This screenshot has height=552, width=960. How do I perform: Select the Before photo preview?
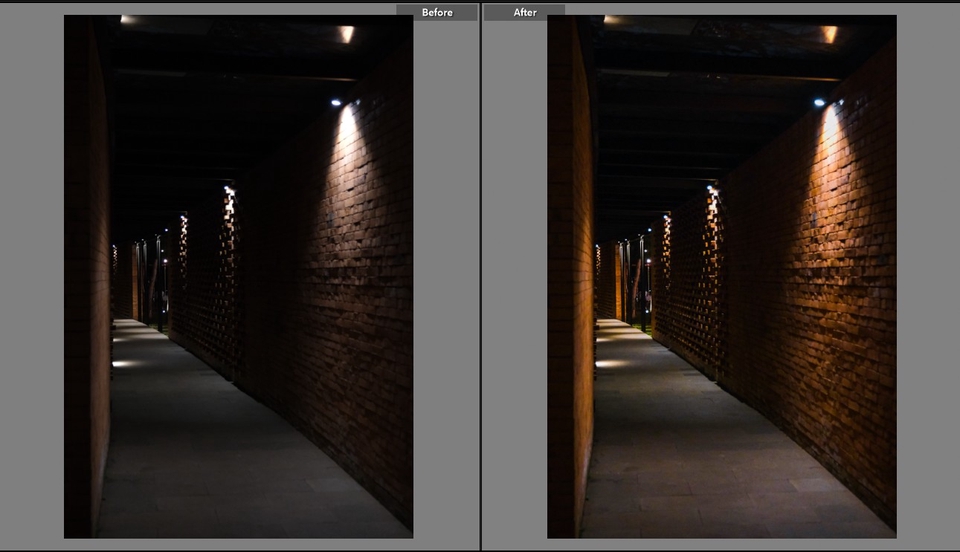[239, 277]
